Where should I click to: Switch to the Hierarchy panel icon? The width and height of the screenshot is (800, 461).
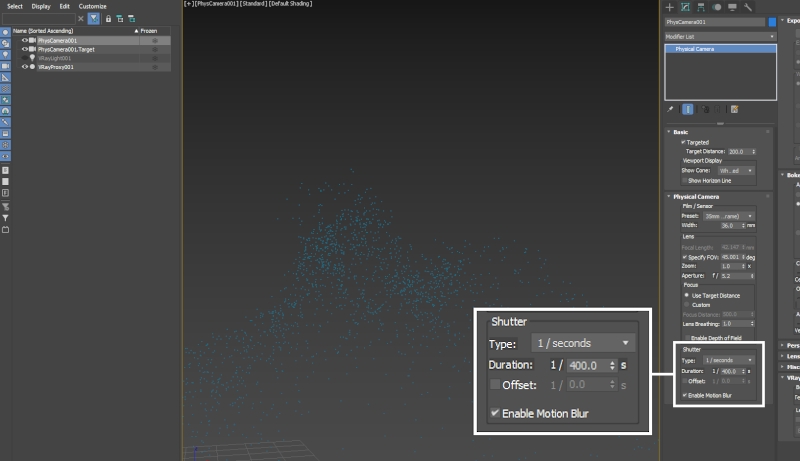point(701,7)
